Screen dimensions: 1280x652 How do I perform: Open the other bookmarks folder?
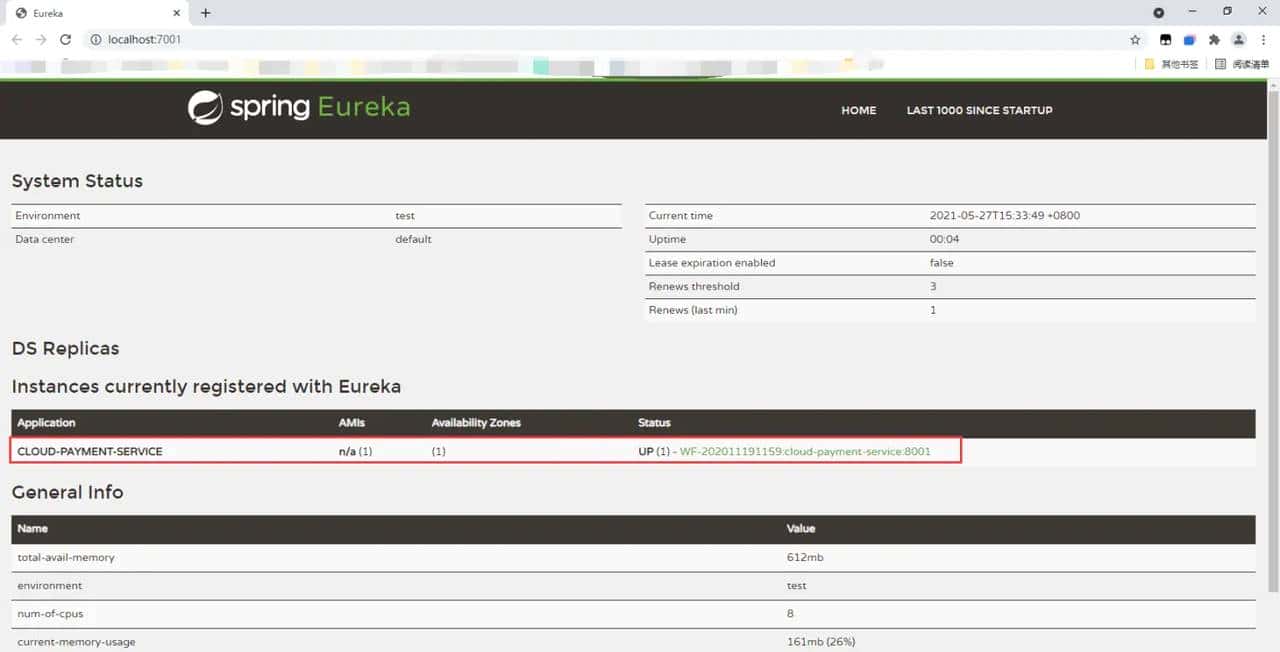tap(1172, 64)
